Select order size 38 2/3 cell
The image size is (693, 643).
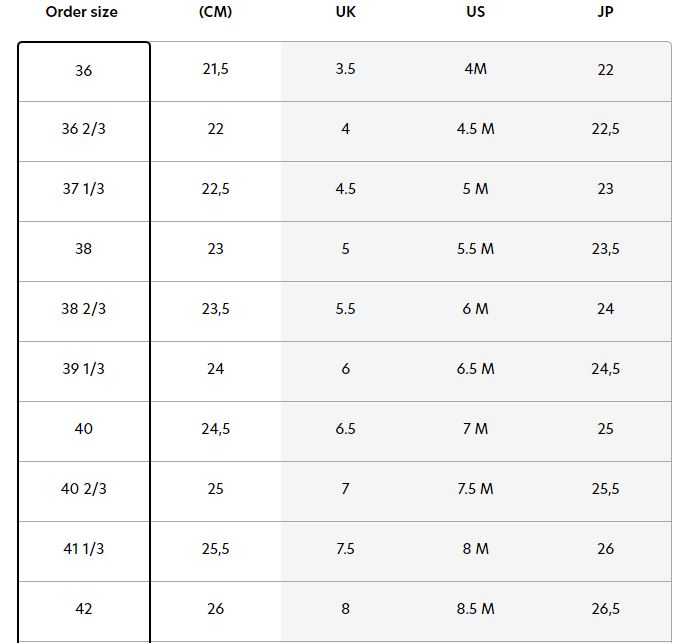click(84, 309)
